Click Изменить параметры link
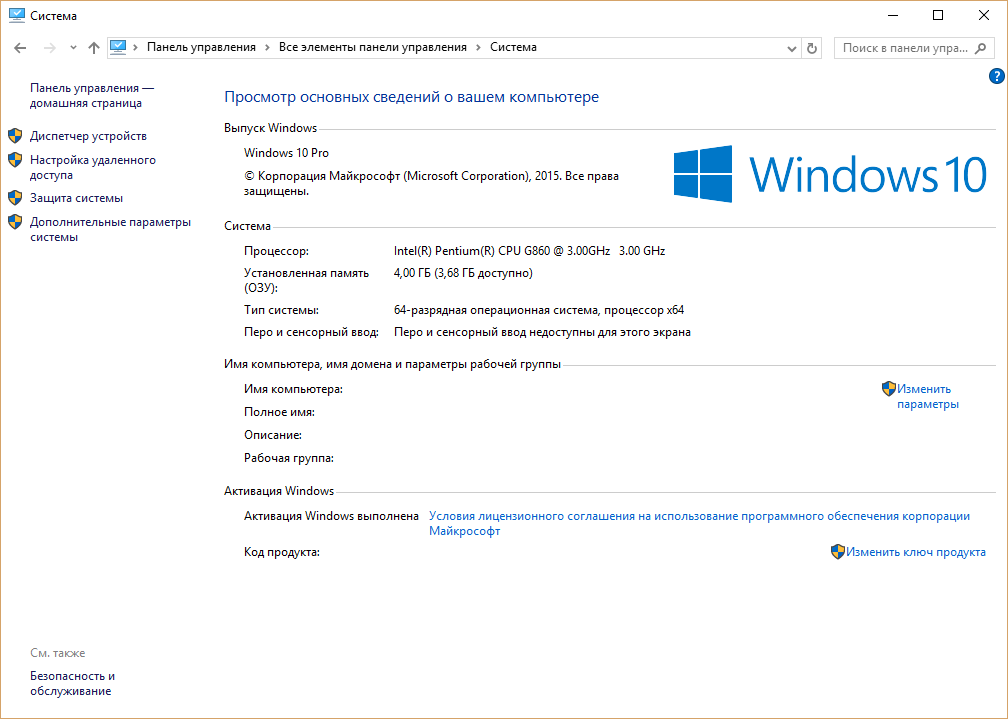The height and width of the screenshot is (719, 1008). tap(928, 396)
